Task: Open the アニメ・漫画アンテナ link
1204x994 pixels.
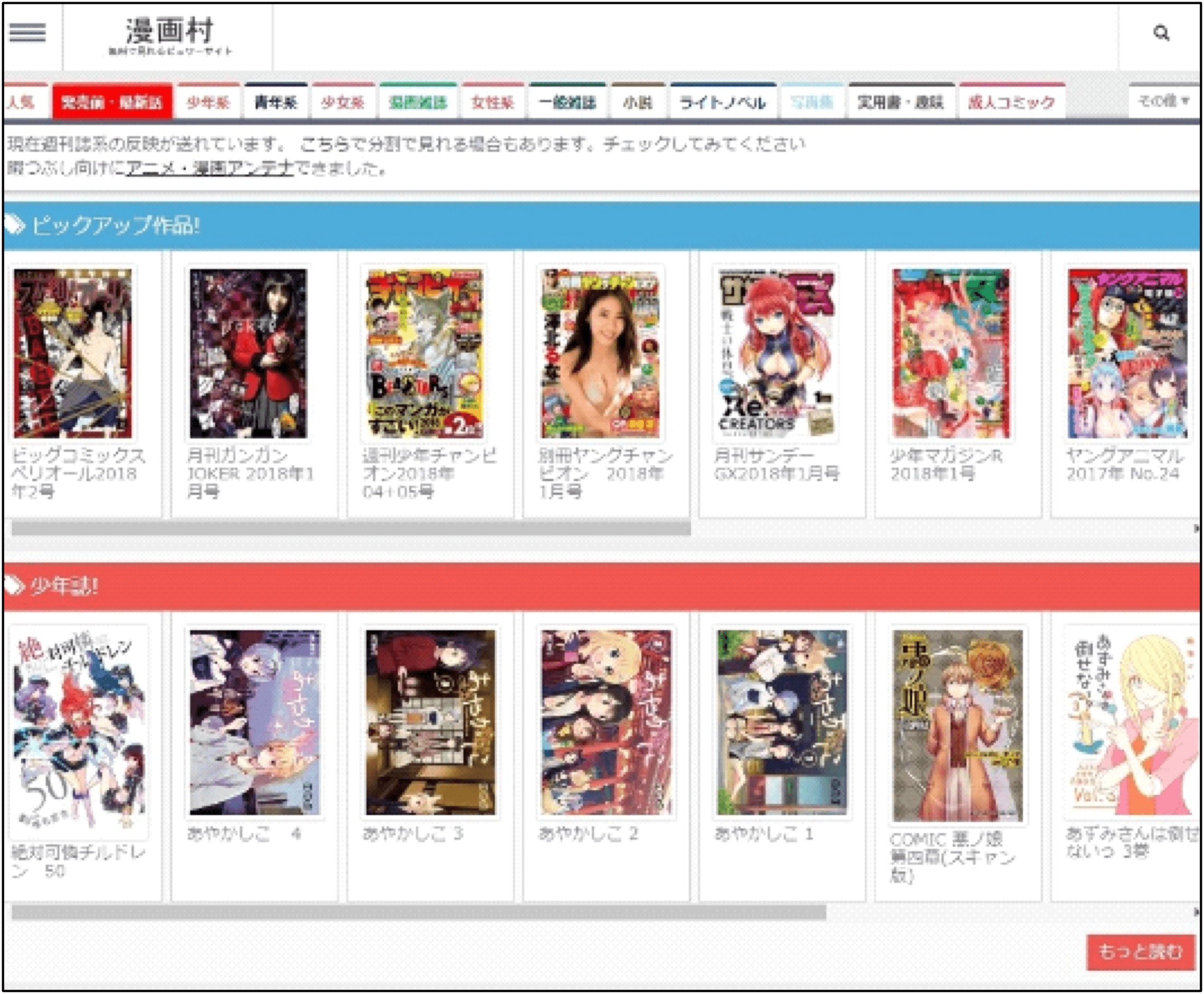Action: tap(209, 167)
